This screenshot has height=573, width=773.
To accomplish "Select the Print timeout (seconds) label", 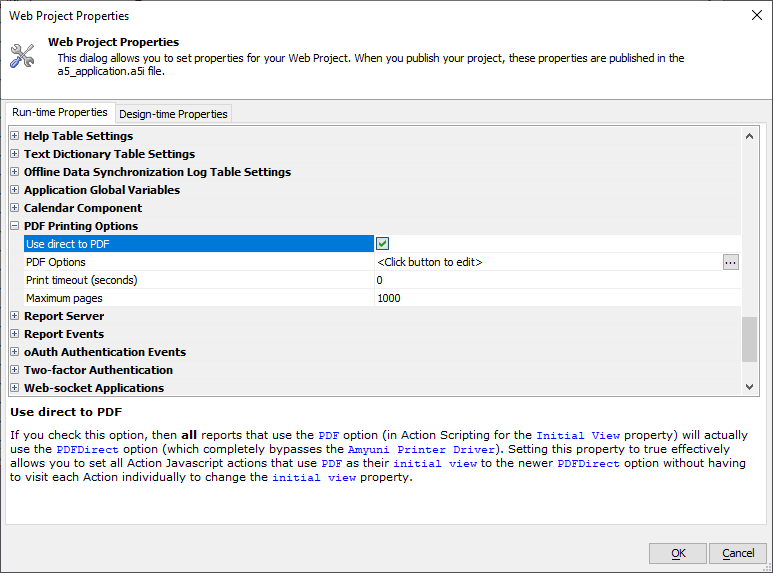I will pos(82,280).
